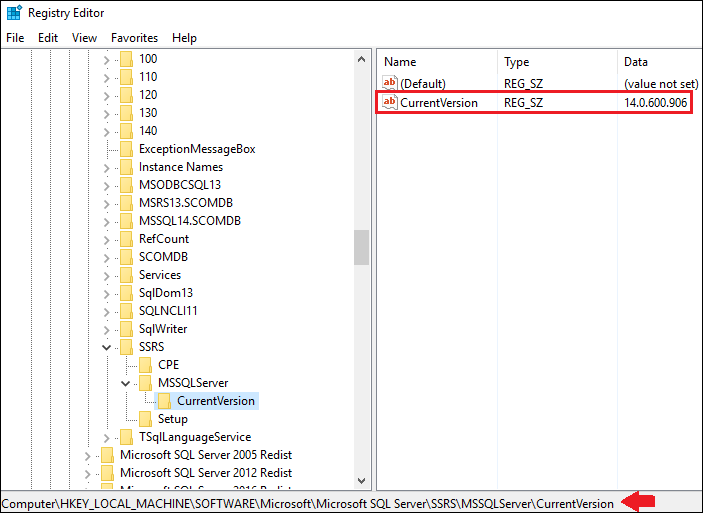Click the MSSQLServer folder icon
Viewport: 703px width, 513px height.
click(145, 383)
